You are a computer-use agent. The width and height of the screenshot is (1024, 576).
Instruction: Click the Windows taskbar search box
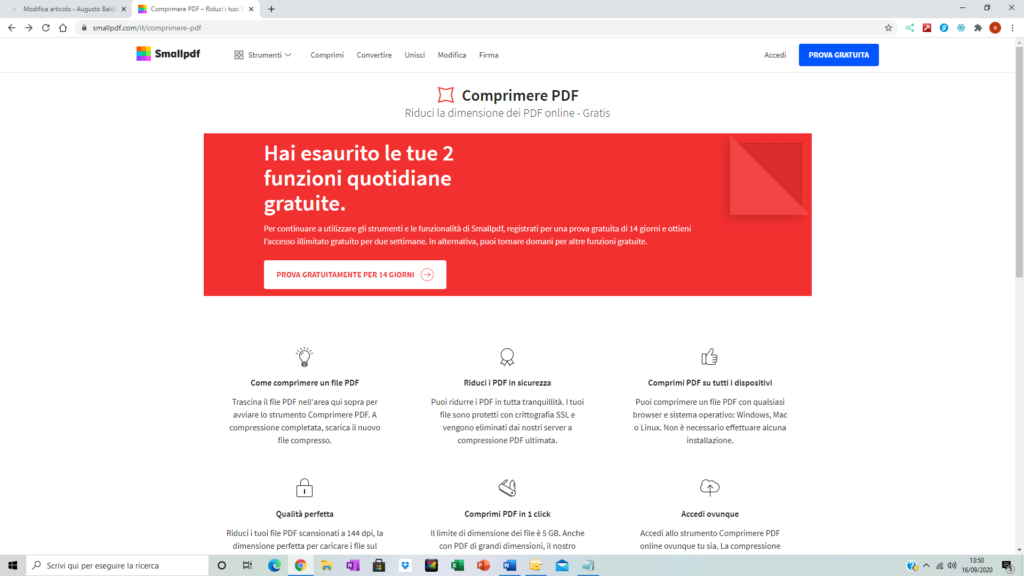[118, 566]
